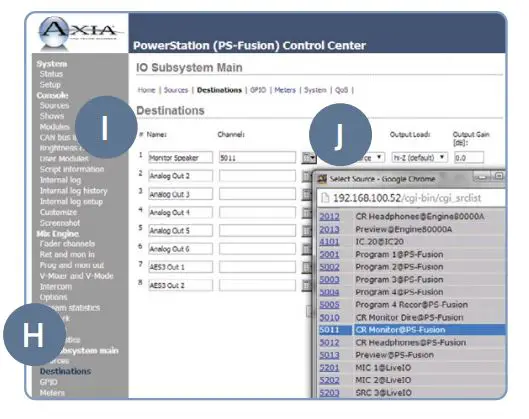Open source list browser for Analog Out 5
The height and width of the screenshot is (419, 529).
coord(307,230)
